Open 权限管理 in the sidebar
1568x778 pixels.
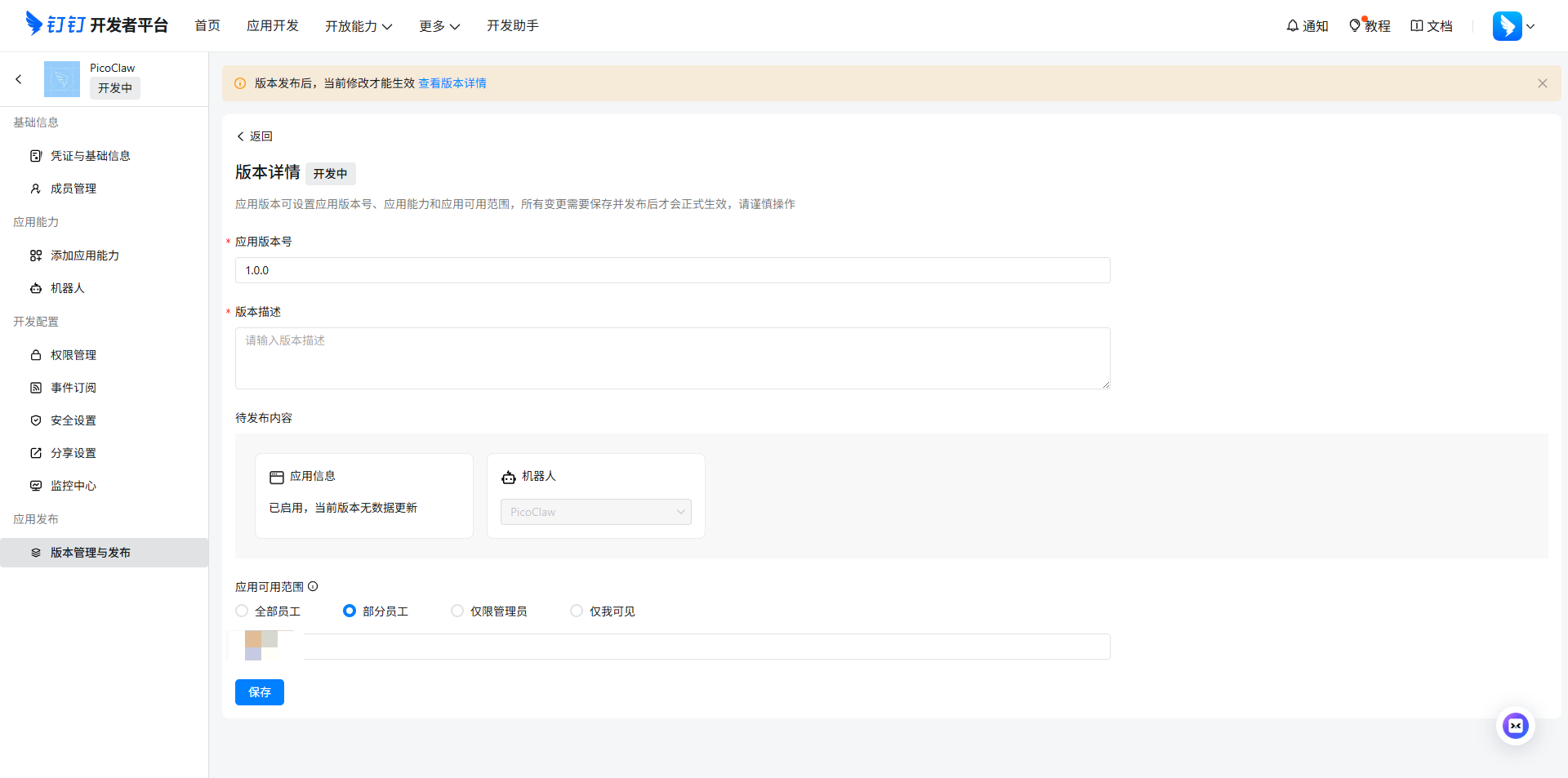click(x=73, y=355)
